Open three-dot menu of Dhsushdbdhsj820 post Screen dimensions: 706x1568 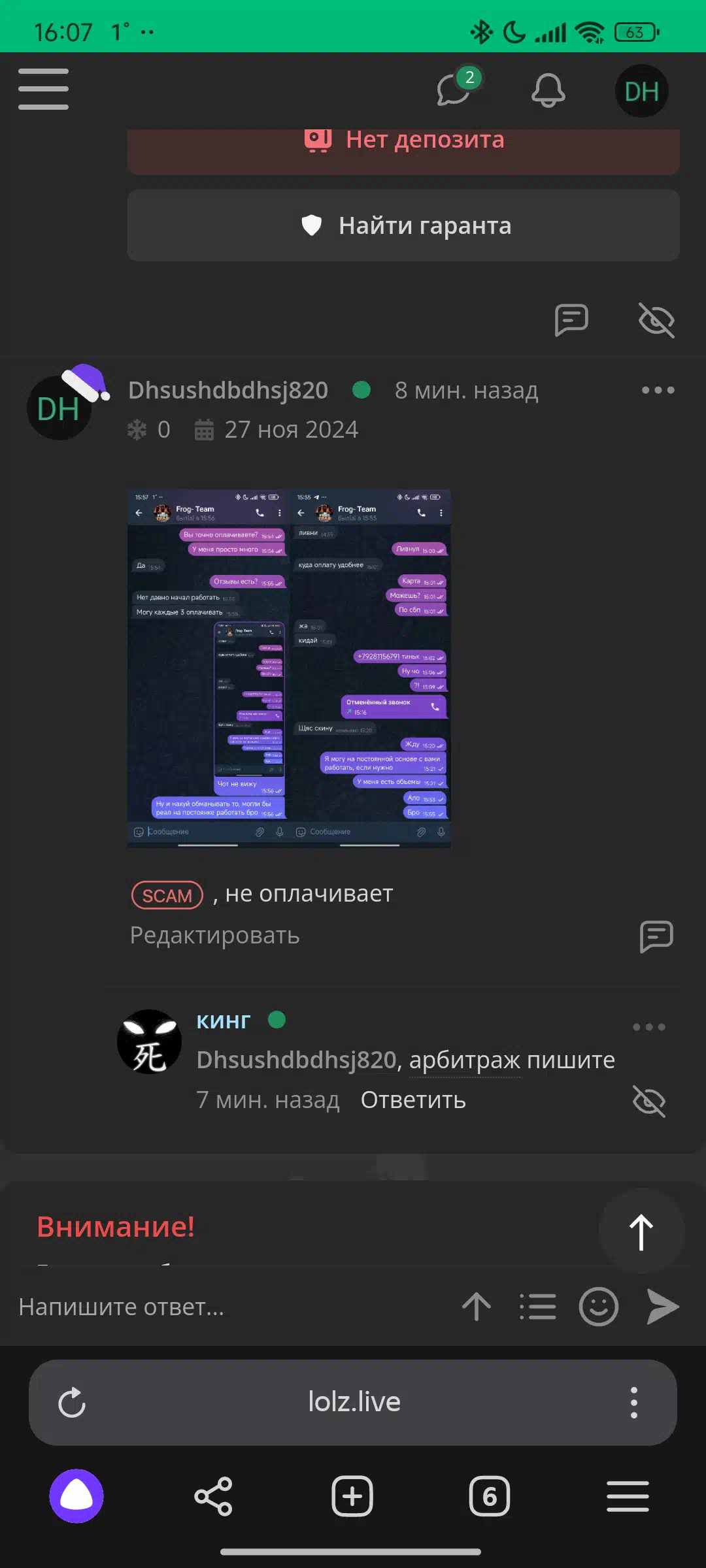(x=658, y=390)
